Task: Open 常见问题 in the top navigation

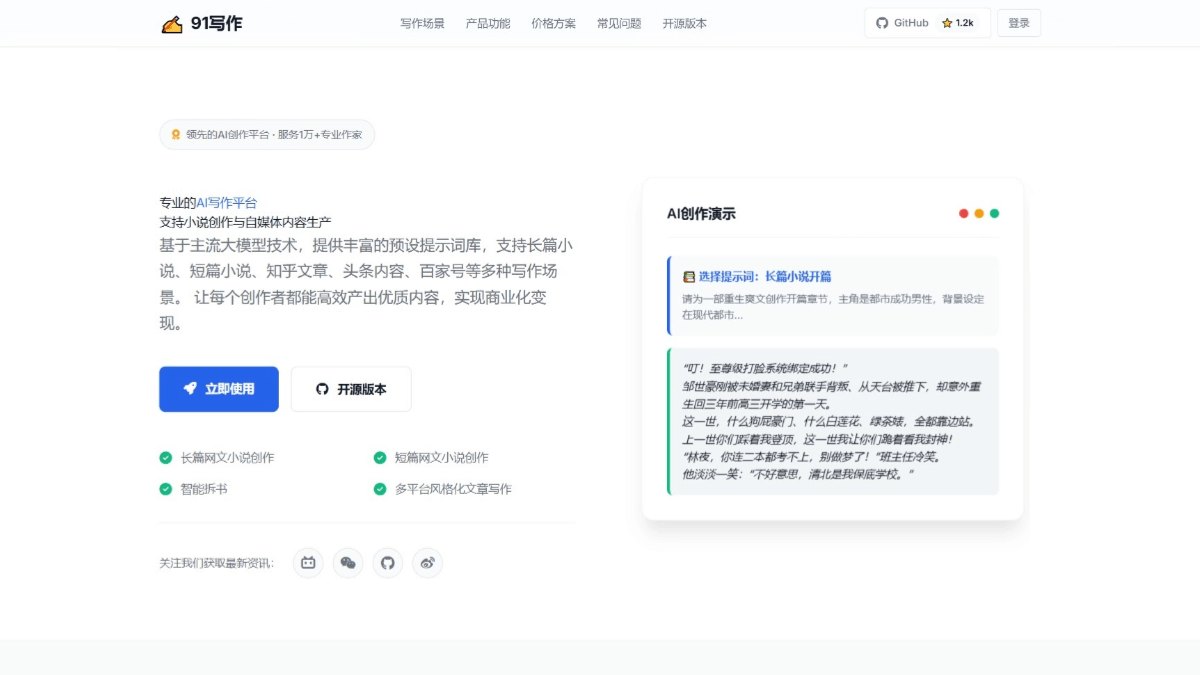Action: (619, 23)
